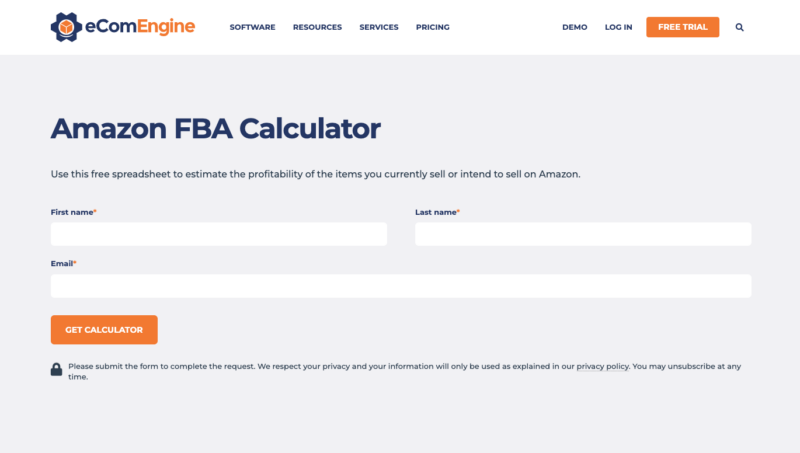Viewport: 800px width, 453px height.
Task: Click the Amazon FBA Calculator heading
Action: click(215, 129)
